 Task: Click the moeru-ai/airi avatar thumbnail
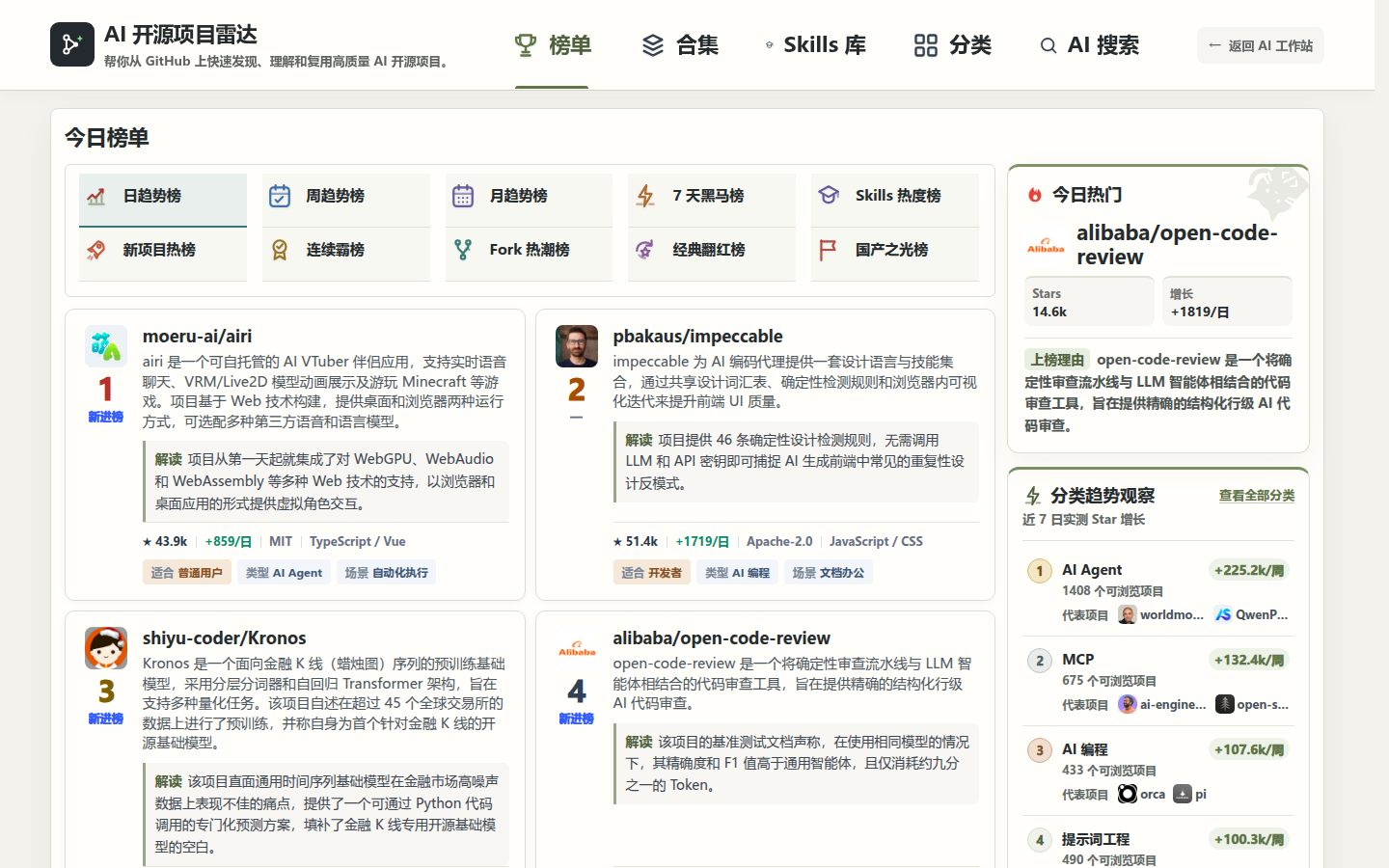[x=106, y=346]
